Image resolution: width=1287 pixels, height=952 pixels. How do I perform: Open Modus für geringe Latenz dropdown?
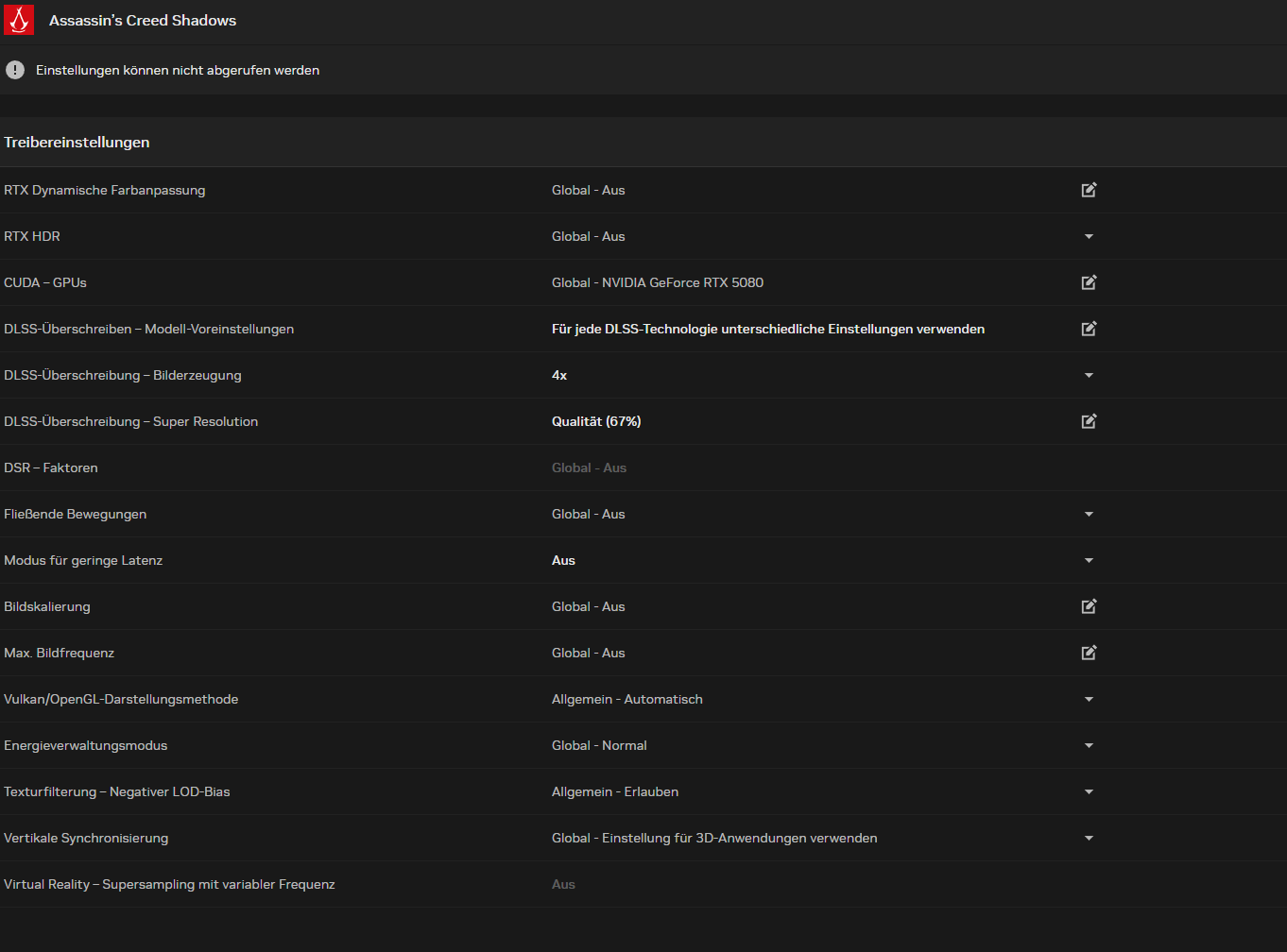1089,560
